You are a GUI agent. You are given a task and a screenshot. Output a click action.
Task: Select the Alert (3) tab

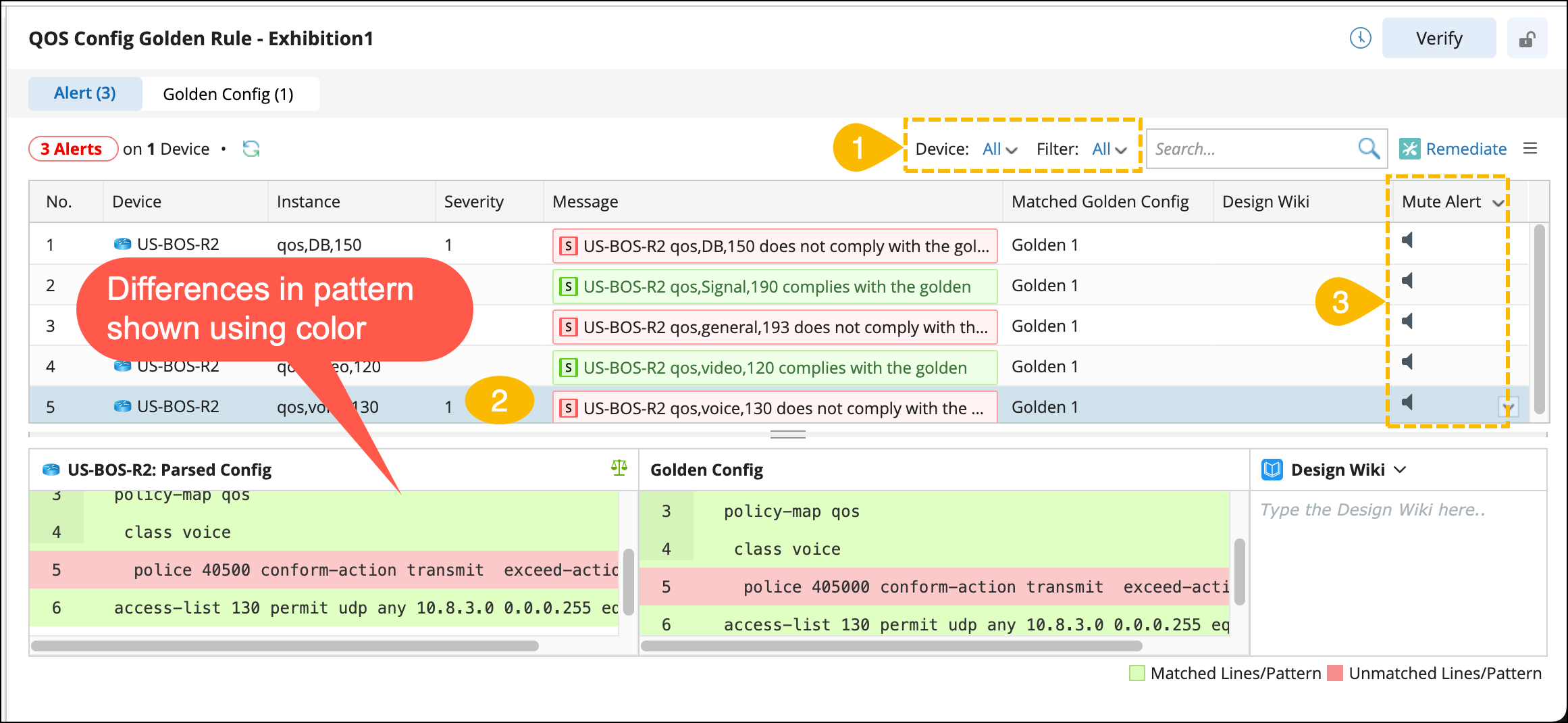(85, 93)
